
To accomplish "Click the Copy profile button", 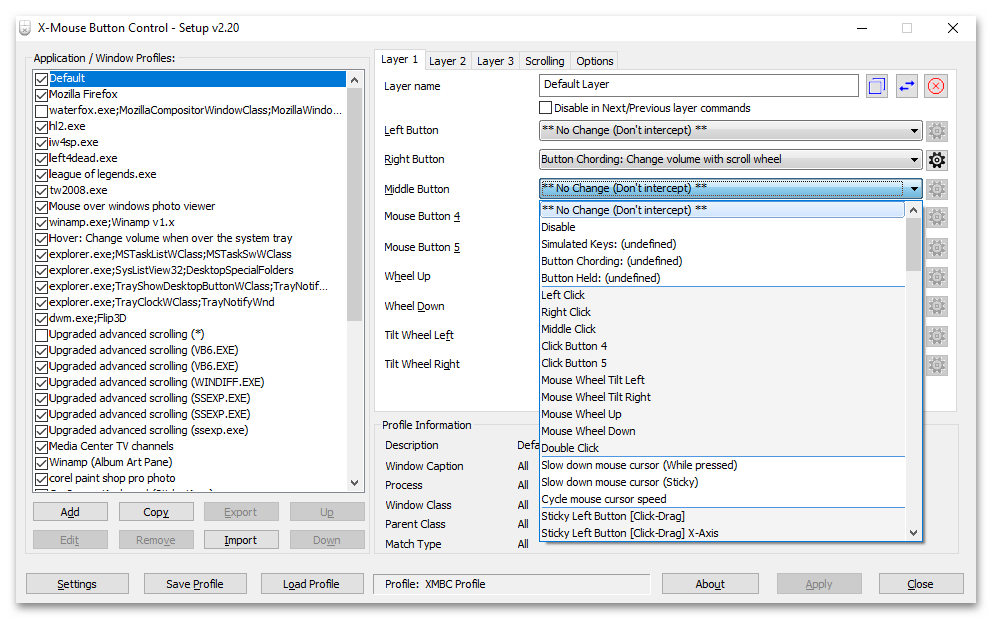I will coord(156,512).
